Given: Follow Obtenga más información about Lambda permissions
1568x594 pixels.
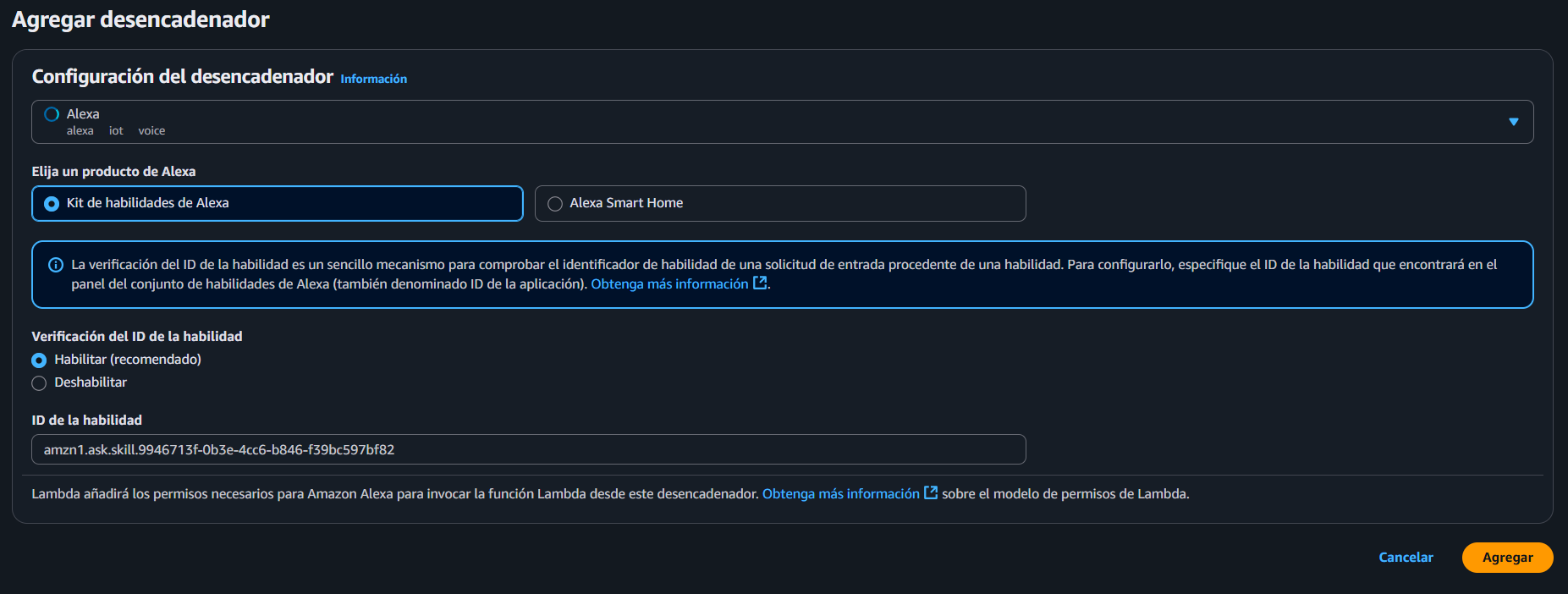Looking at the screenshot, I should click(x=840, y=494).
